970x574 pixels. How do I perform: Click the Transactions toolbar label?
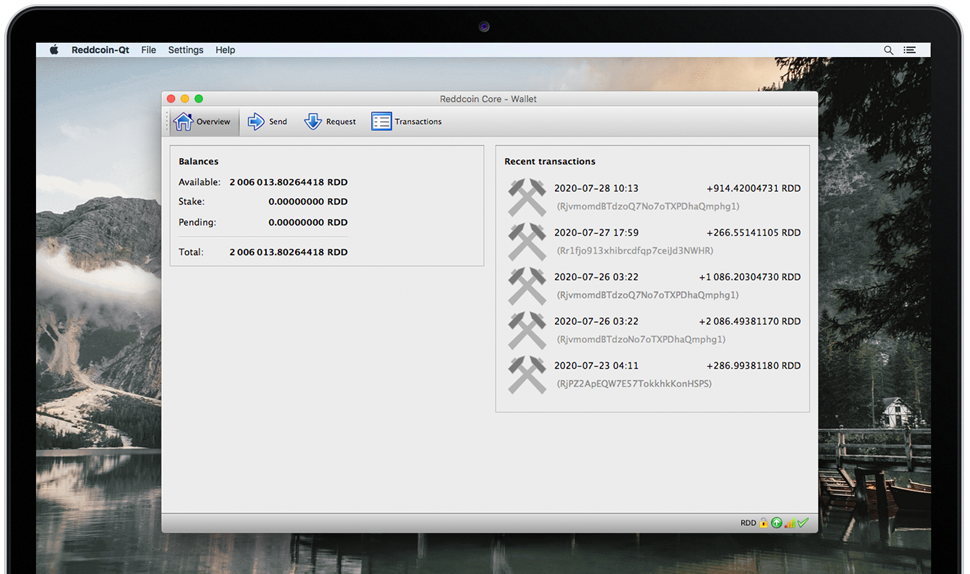coord(418,122)
